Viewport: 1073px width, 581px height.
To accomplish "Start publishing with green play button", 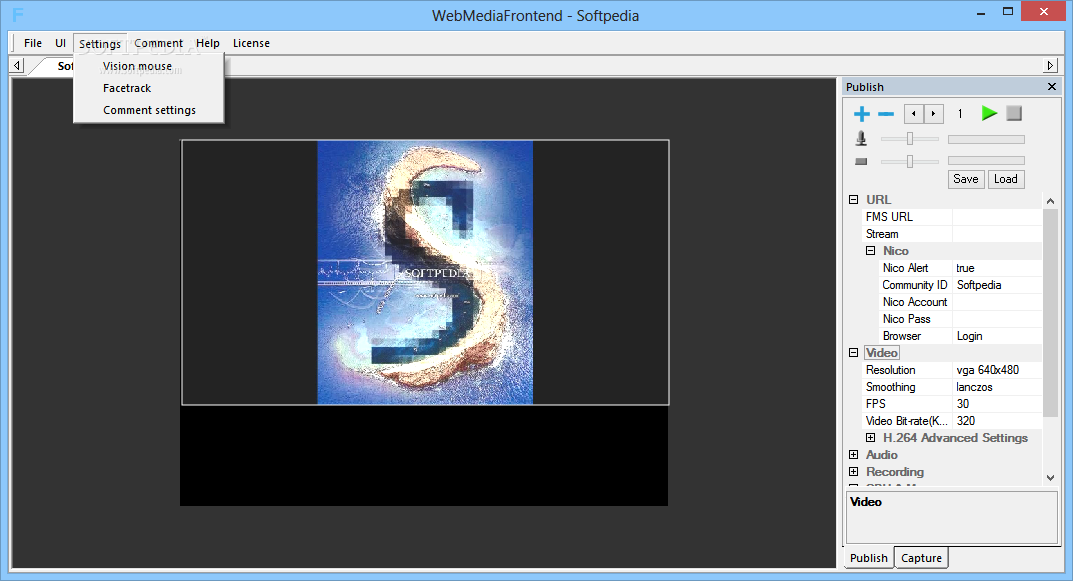I will [x=989, y=114].
